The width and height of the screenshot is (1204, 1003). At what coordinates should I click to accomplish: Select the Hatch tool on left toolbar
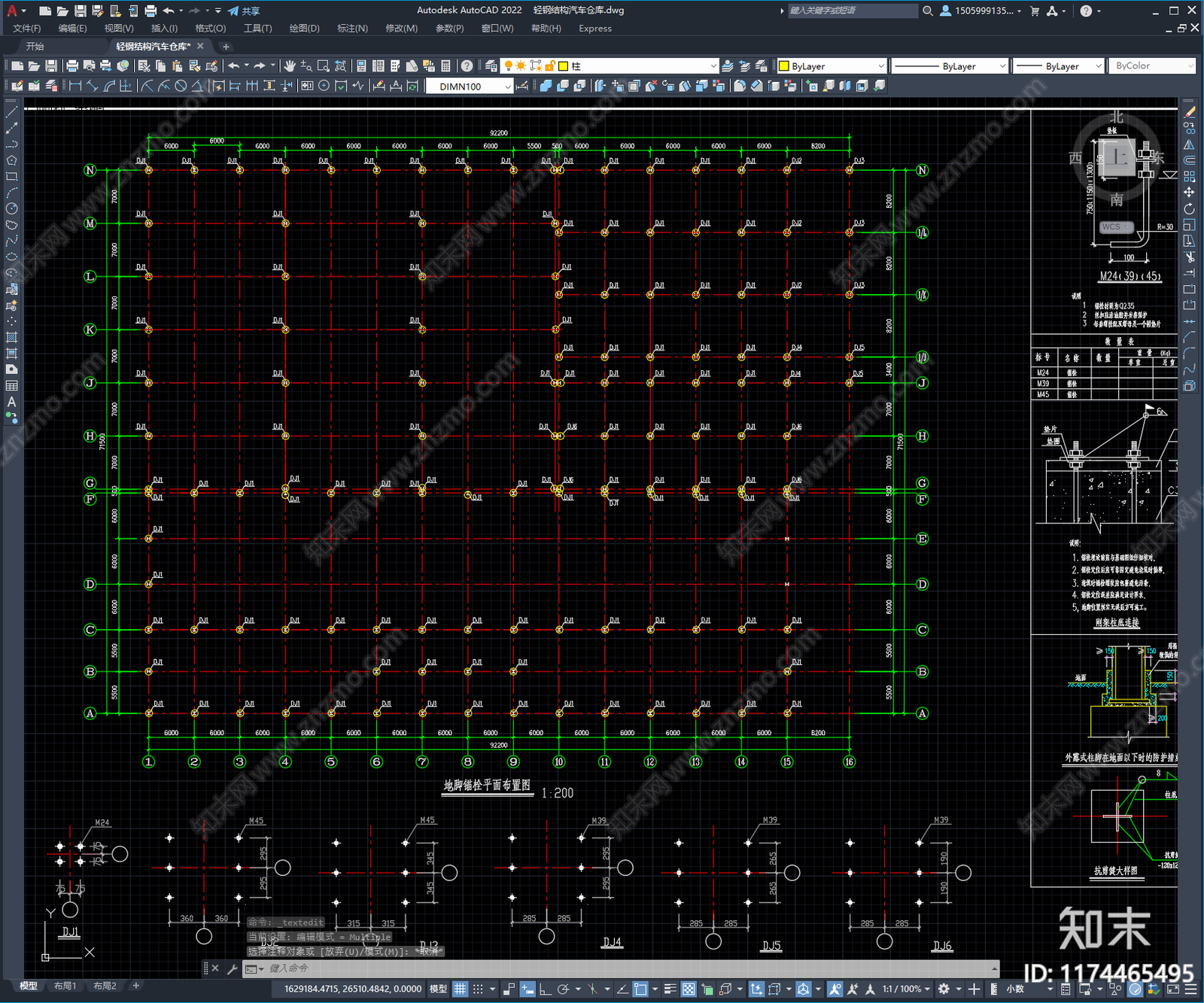coord(11,337)
